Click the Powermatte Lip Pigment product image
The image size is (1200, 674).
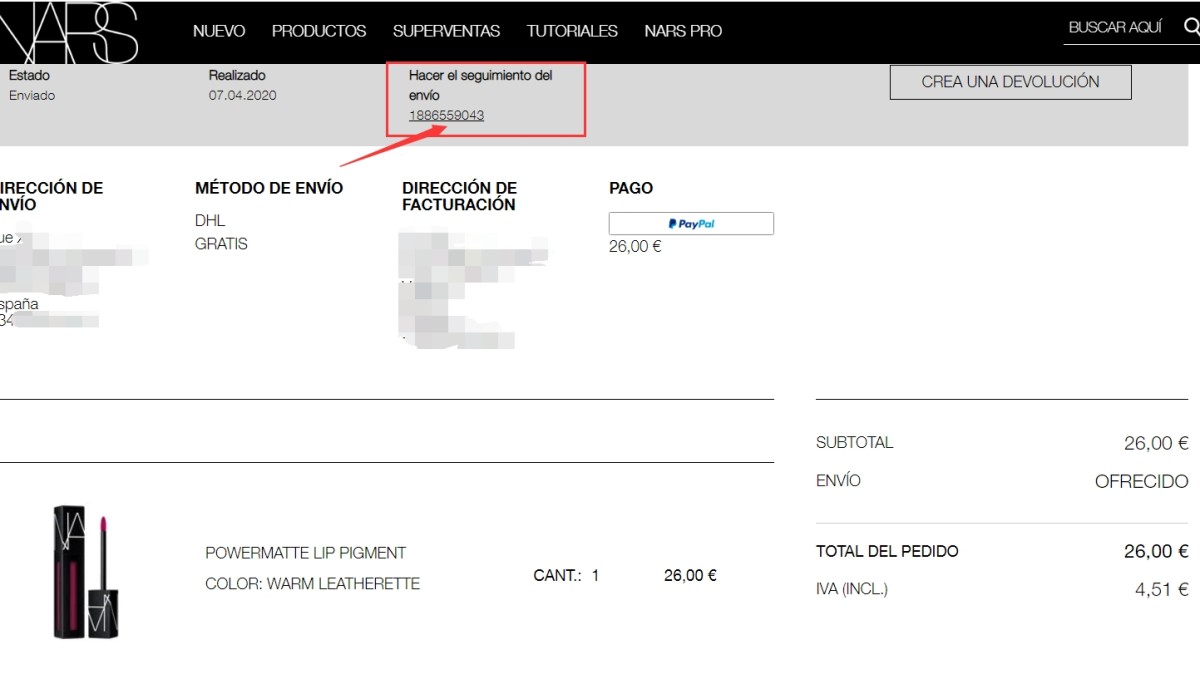(x=84, y=571)
